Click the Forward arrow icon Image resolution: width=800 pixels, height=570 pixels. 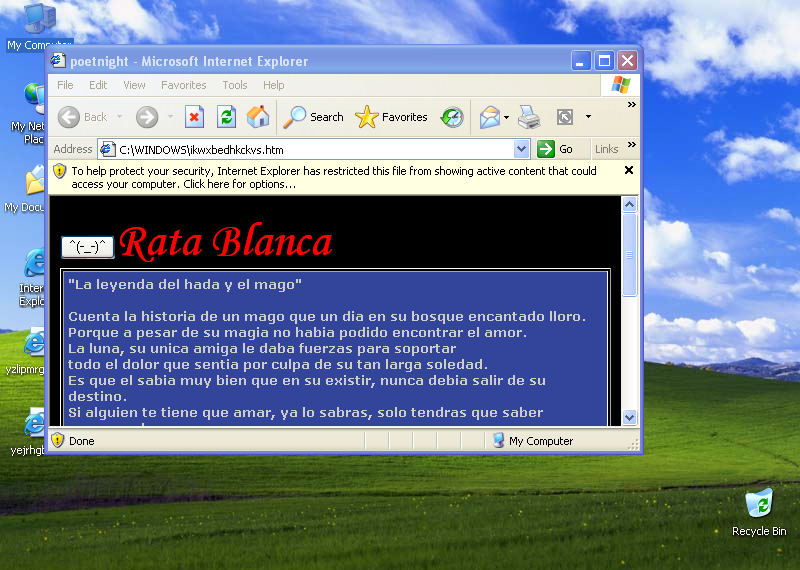(147, 117)
